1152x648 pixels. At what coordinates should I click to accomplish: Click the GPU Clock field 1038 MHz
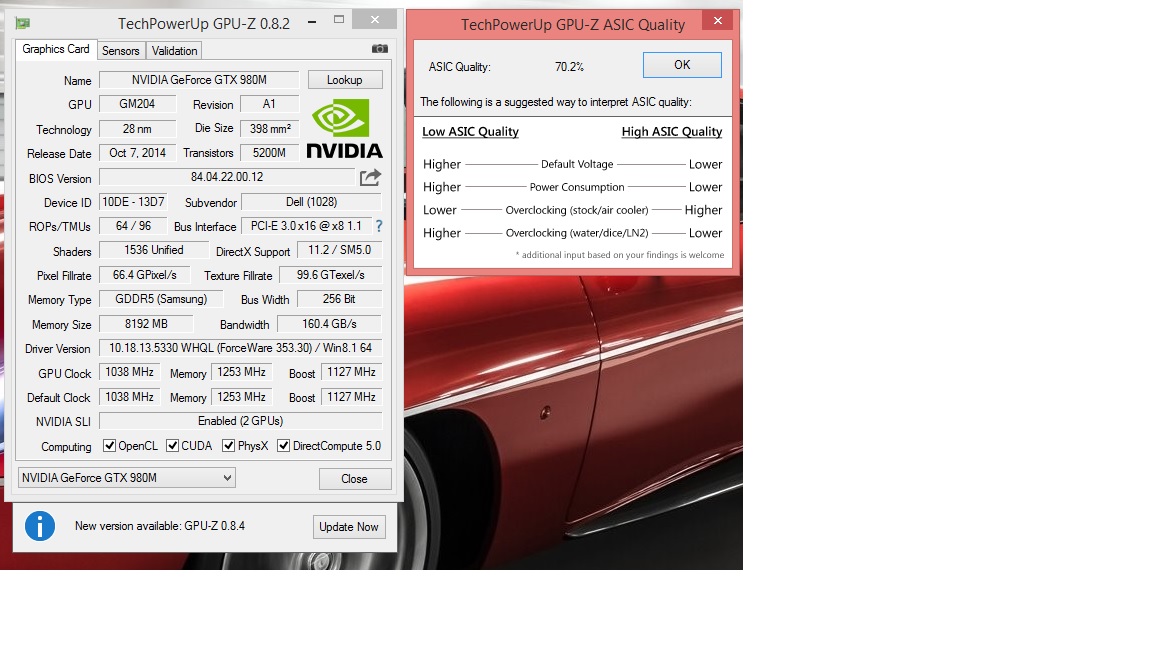coord(129,372)
